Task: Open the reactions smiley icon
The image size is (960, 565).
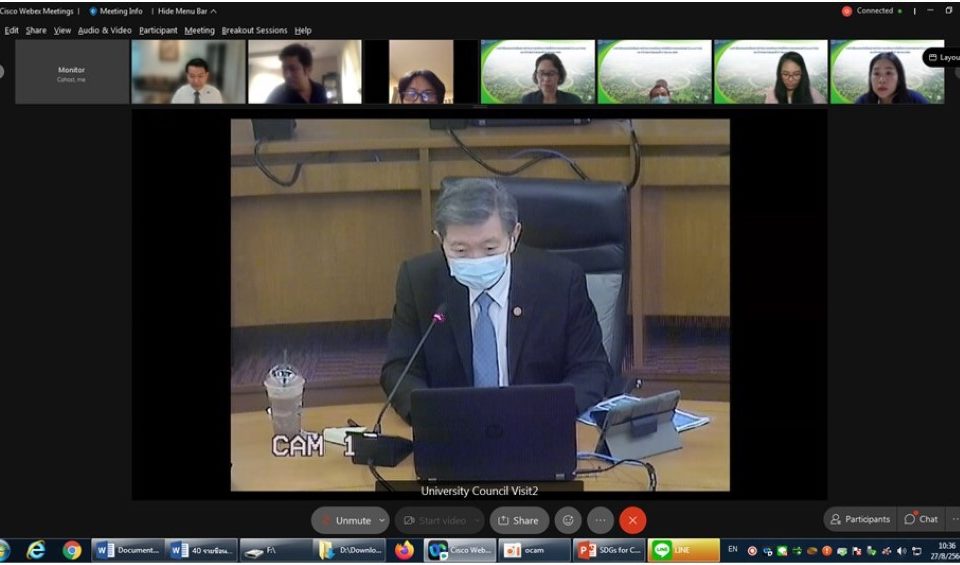Action: [568, 520]
